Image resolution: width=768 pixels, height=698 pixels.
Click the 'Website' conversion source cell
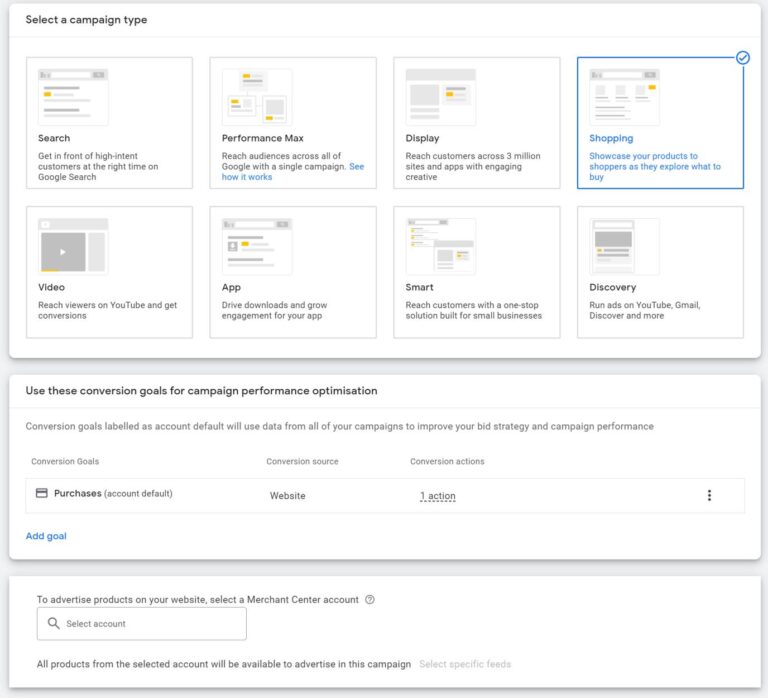[288, 496]
